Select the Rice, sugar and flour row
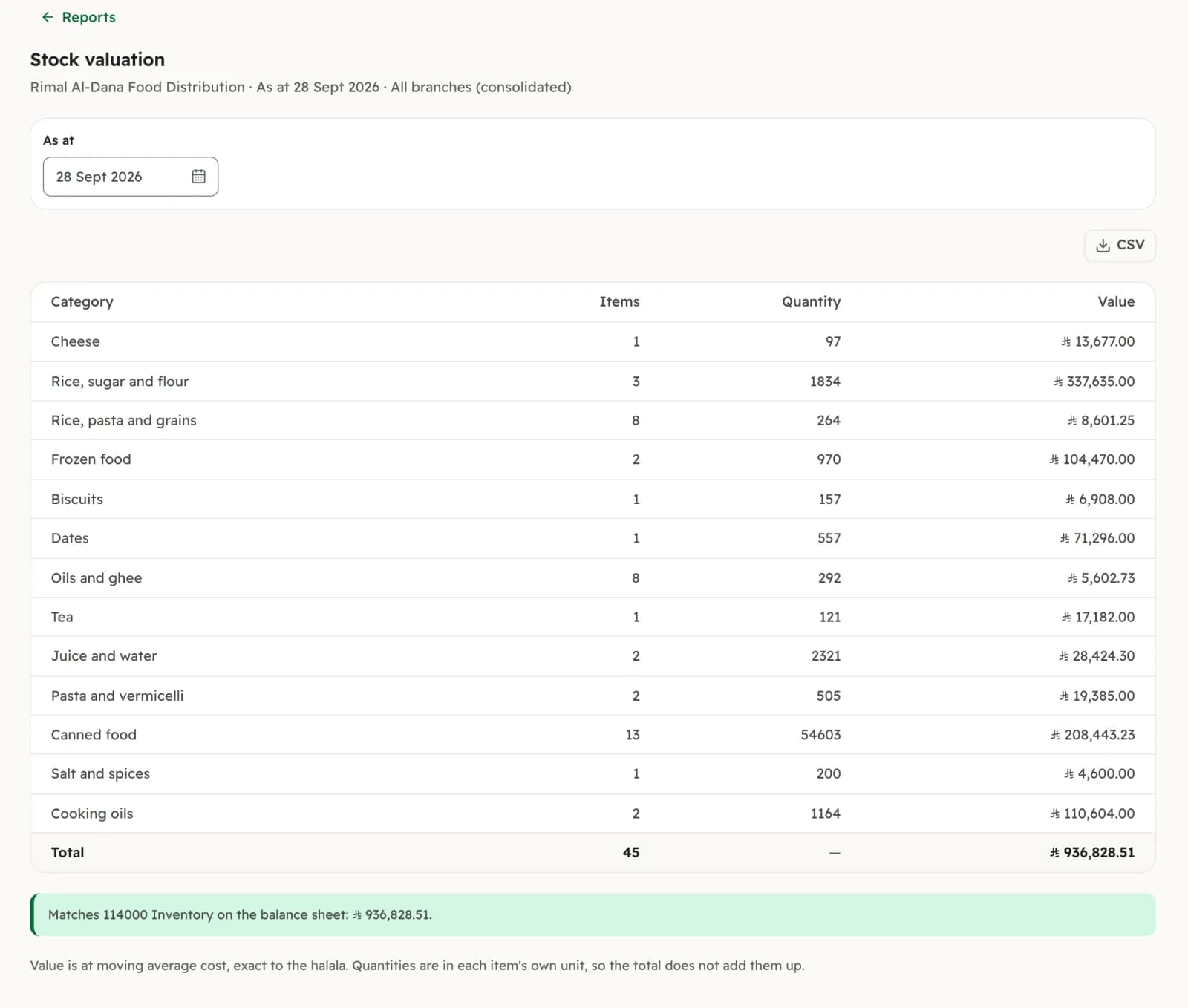The width and height of the screenshot is (1188, 1008). [593, 382]
